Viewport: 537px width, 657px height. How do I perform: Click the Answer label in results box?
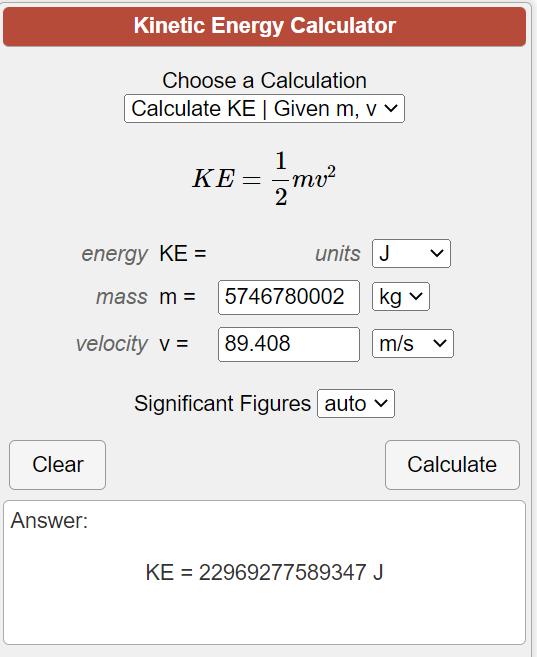pyautogui.click(x=49, y=521)
